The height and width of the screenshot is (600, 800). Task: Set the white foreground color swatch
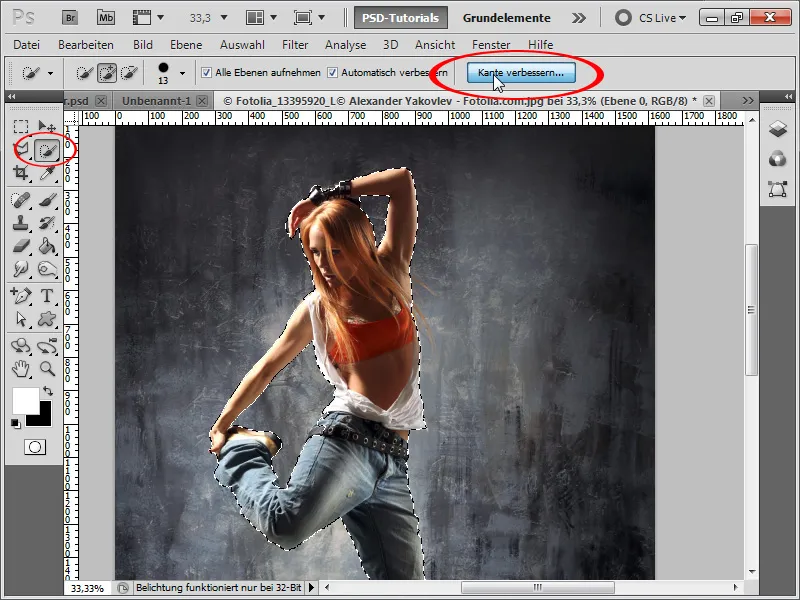pyautogui.click(x=24, y=399)
